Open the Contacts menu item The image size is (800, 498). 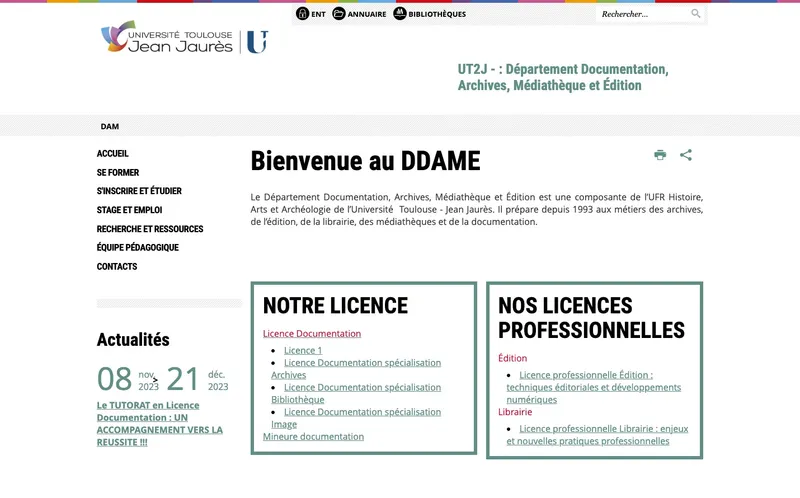(x=117, y=267)
